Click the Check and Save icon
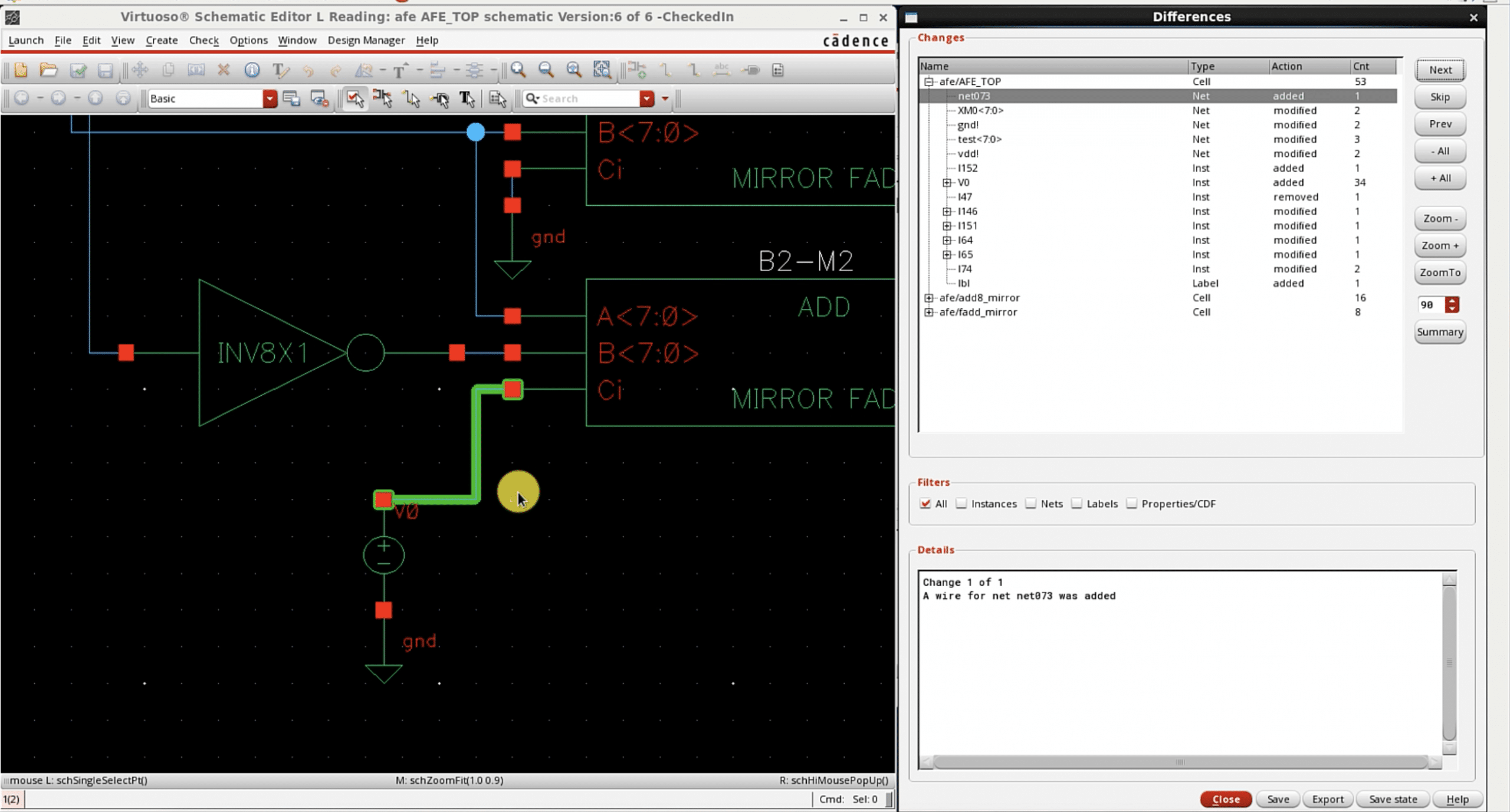 click(78, 70)
